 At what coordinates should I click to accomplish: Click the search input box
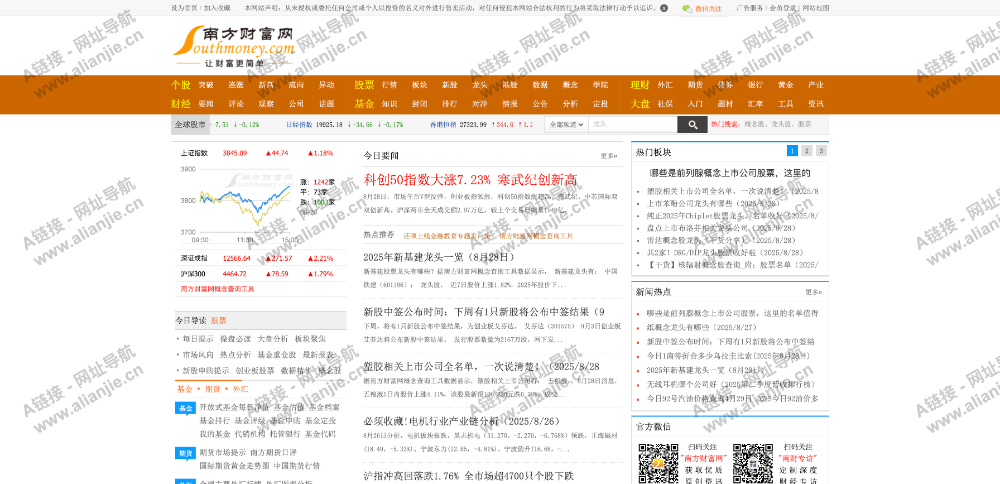632,124
